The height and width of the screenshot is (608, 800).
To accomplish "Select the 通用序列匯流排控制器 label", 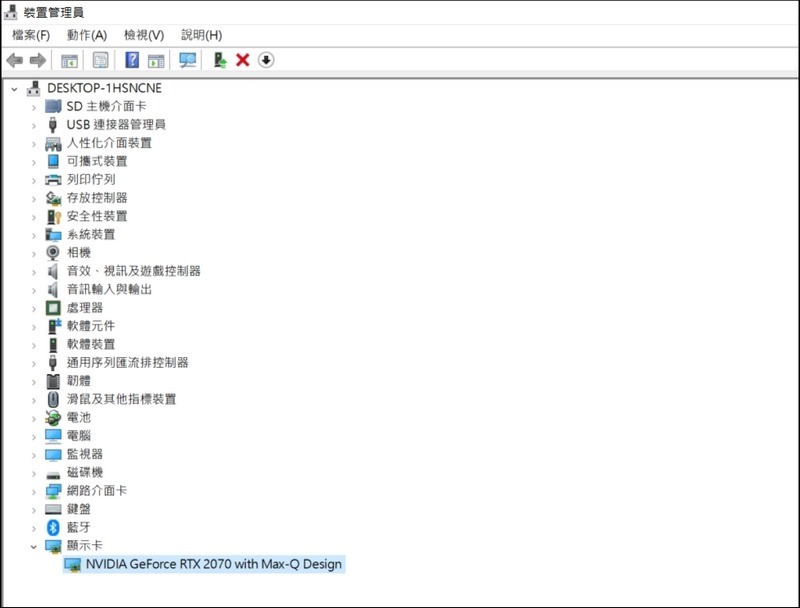I will (128, 363).
